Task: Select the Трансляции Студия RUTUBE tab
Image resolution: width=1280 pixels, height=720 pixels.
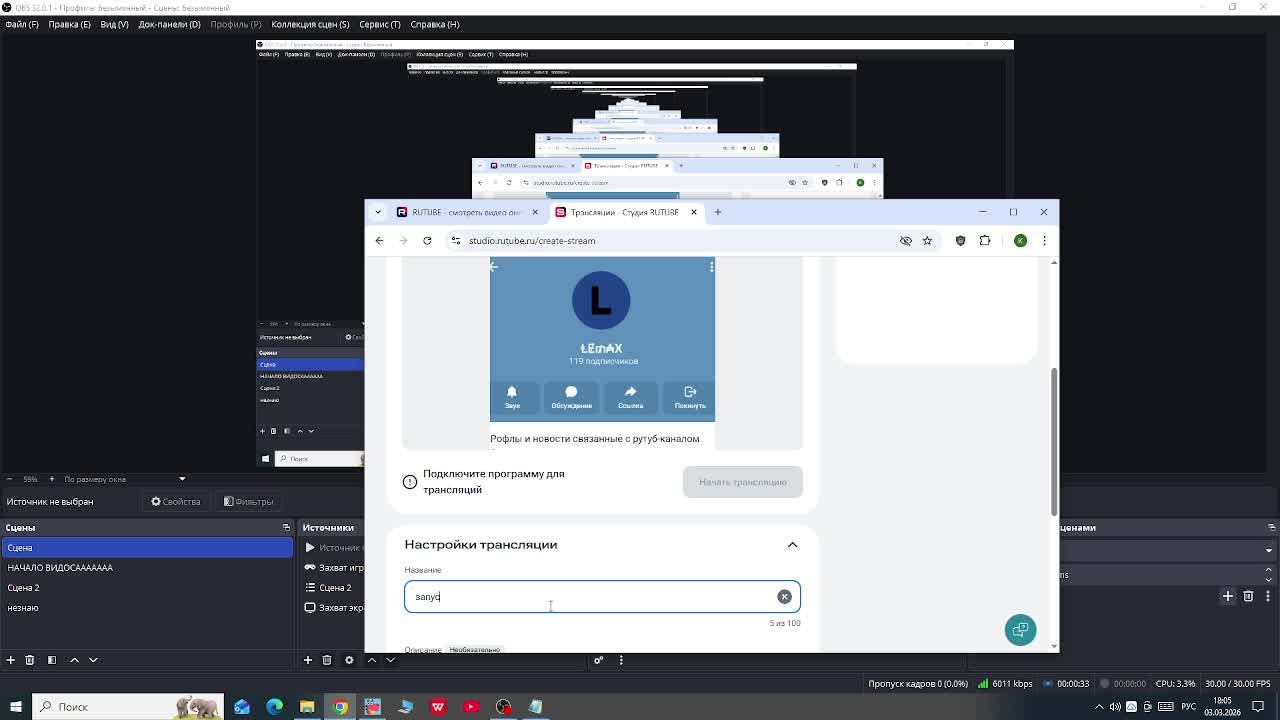Action: click(x=625, y=212)
